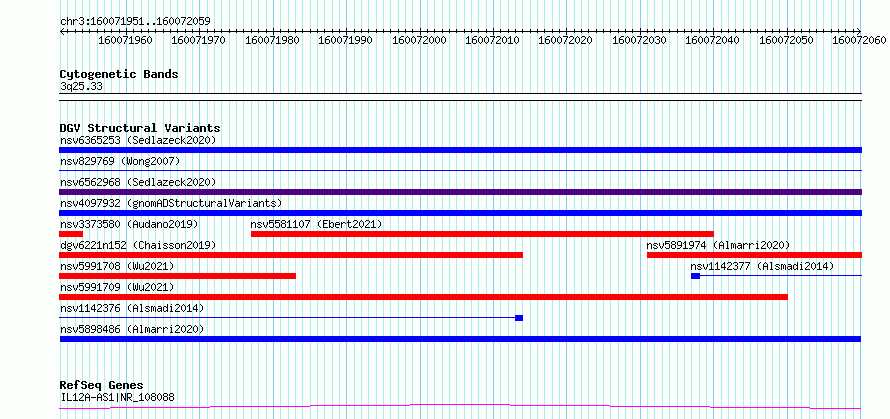The height and width of the screenshot is (419, 890).
Task: Open the nsv829769 (Wong2007) label
Action: [120, 161]
